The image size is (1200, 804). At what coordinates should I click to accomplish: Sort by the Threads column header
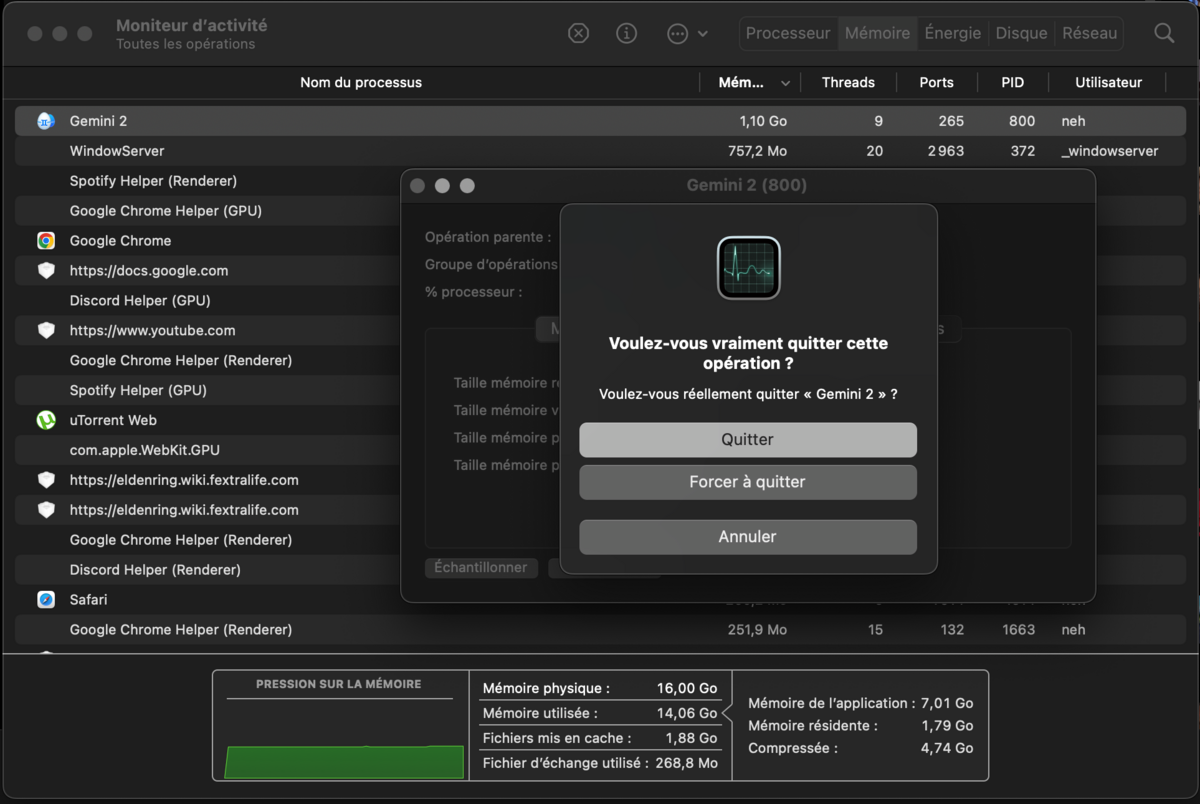coord(848,83)
